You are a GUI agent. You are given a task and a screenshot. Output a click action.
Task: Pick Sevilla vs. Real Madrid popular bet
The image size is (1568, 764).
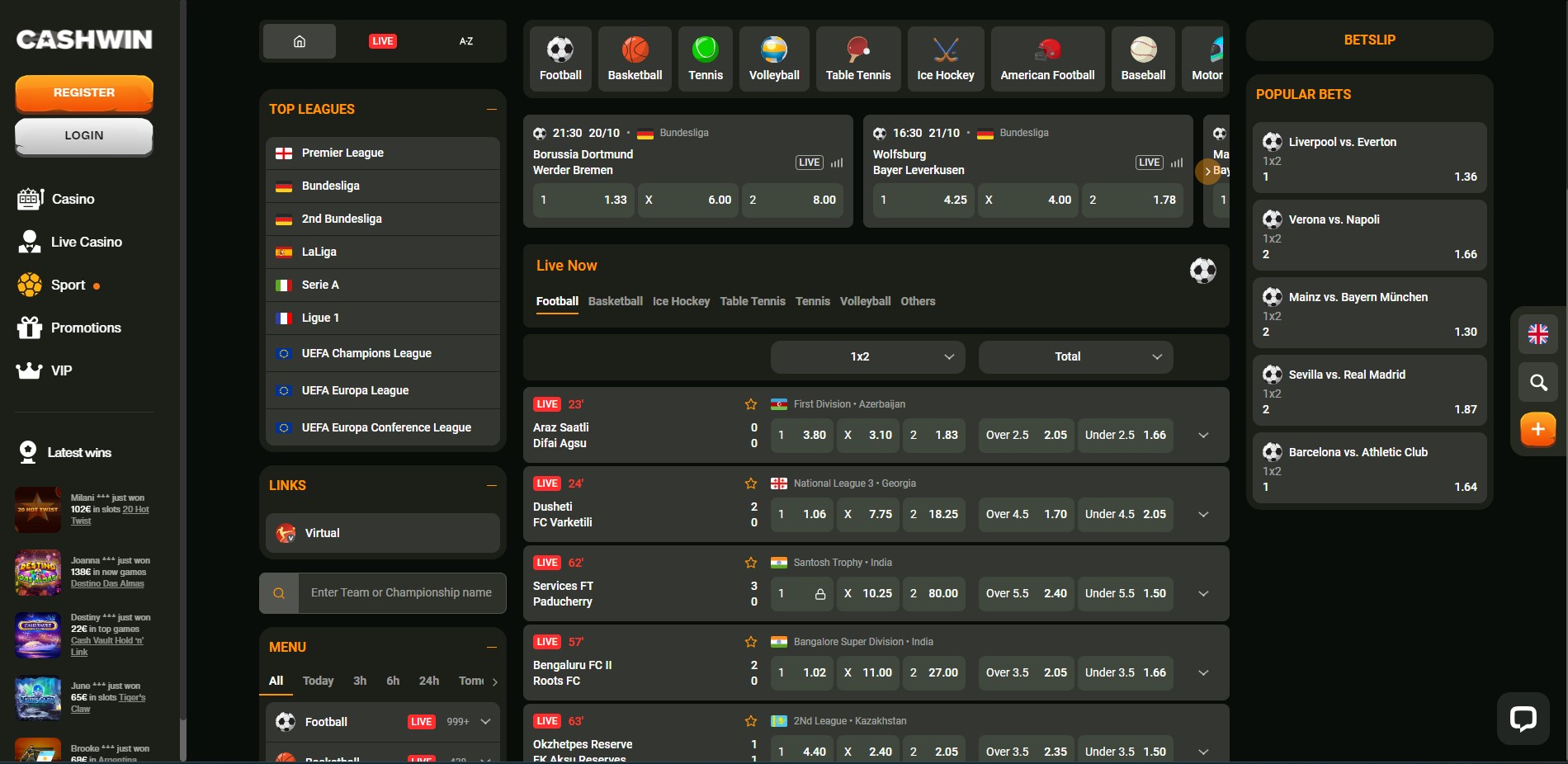[x=1370, y=390]
